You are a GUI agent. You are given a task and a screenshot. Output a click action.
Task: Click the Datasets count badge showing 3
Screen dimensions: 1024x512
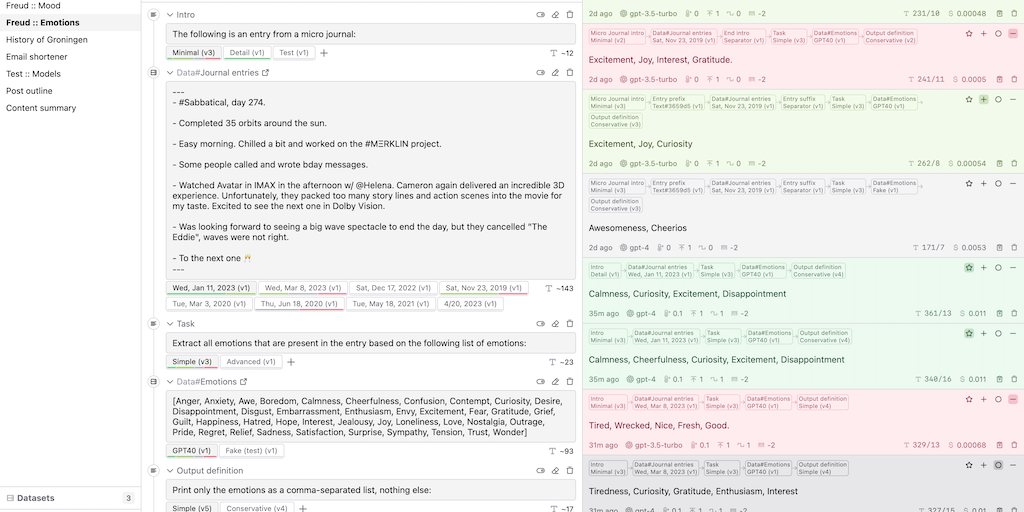coord(129,498)
